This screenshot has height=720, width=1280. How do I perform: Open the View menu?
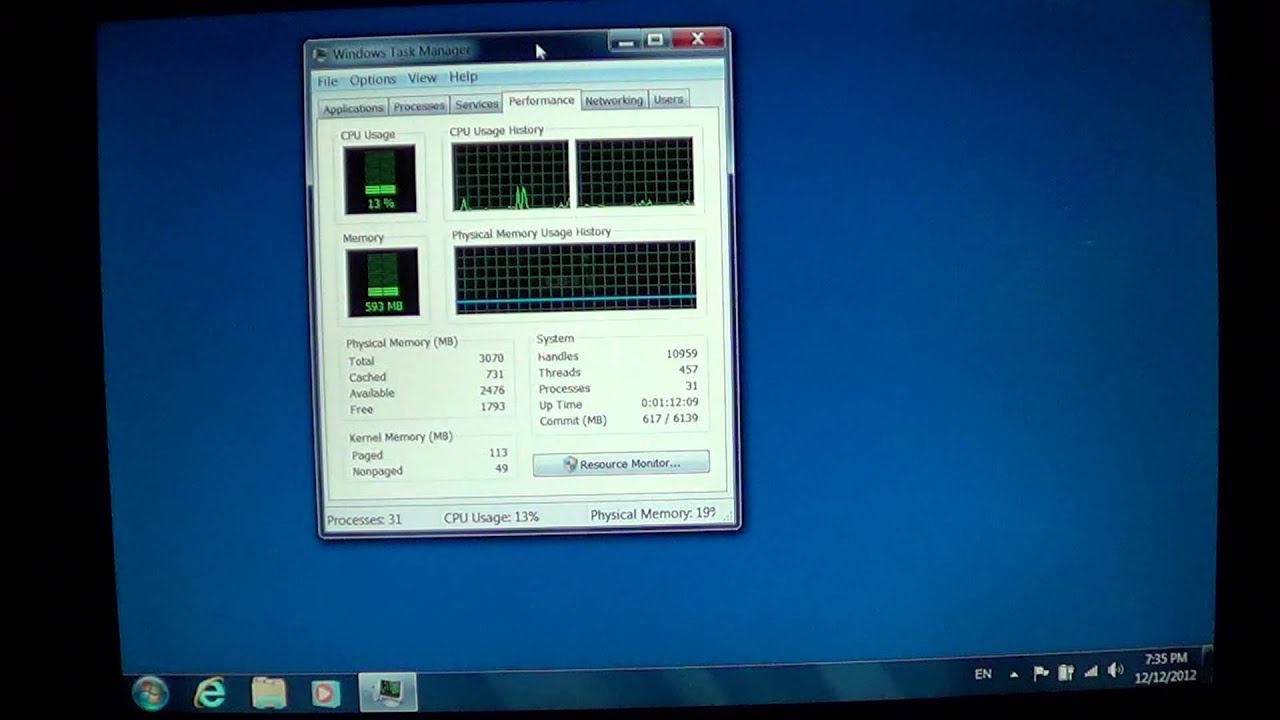(422, 78)
